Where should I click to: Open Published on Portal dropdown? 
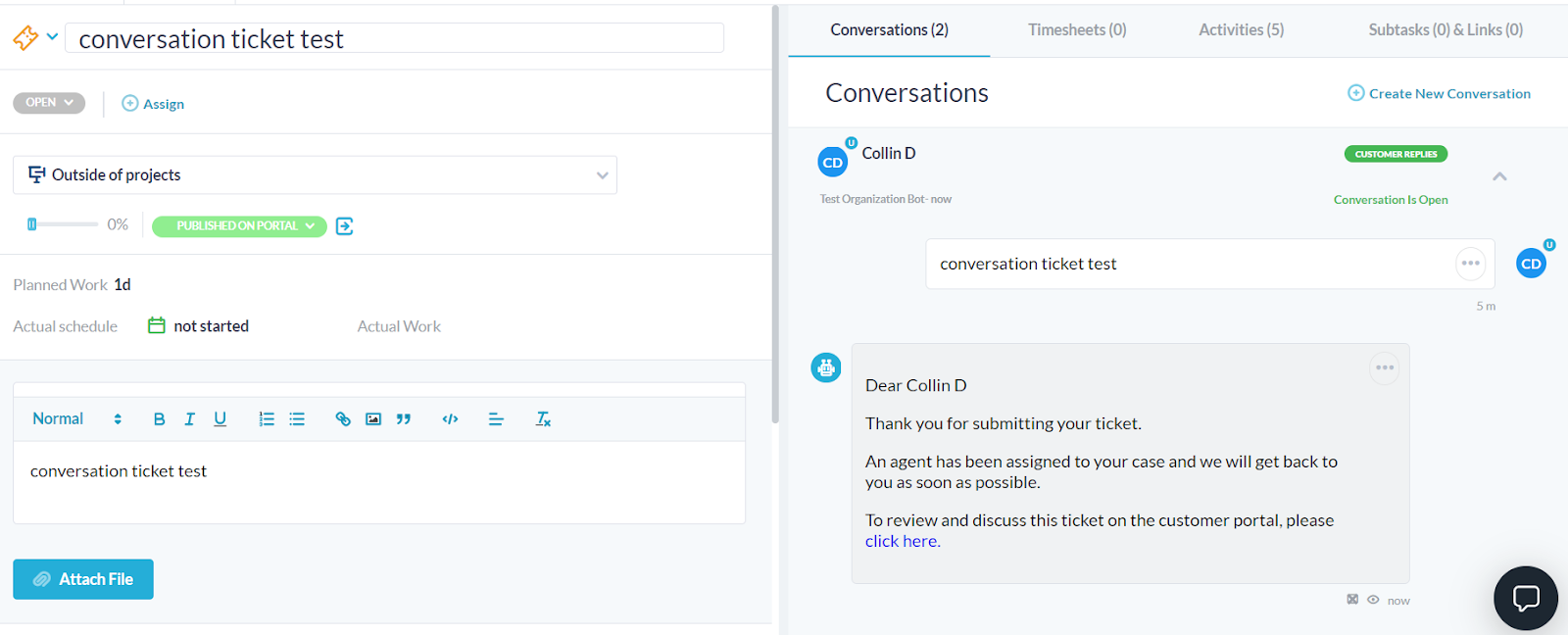pyautogui.click(x=239, y=226)
